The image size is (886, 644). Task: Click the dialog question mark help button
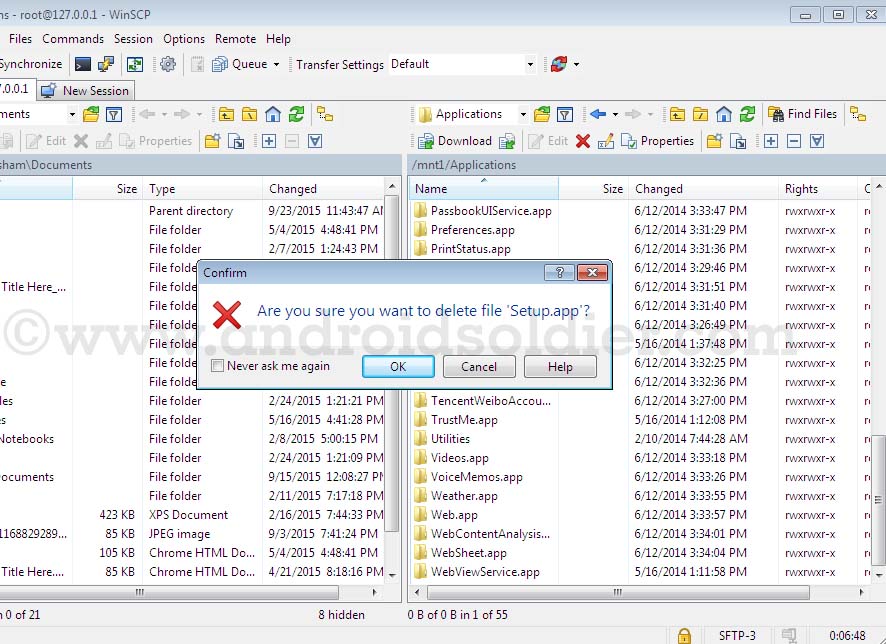click(x=559, y=273)
